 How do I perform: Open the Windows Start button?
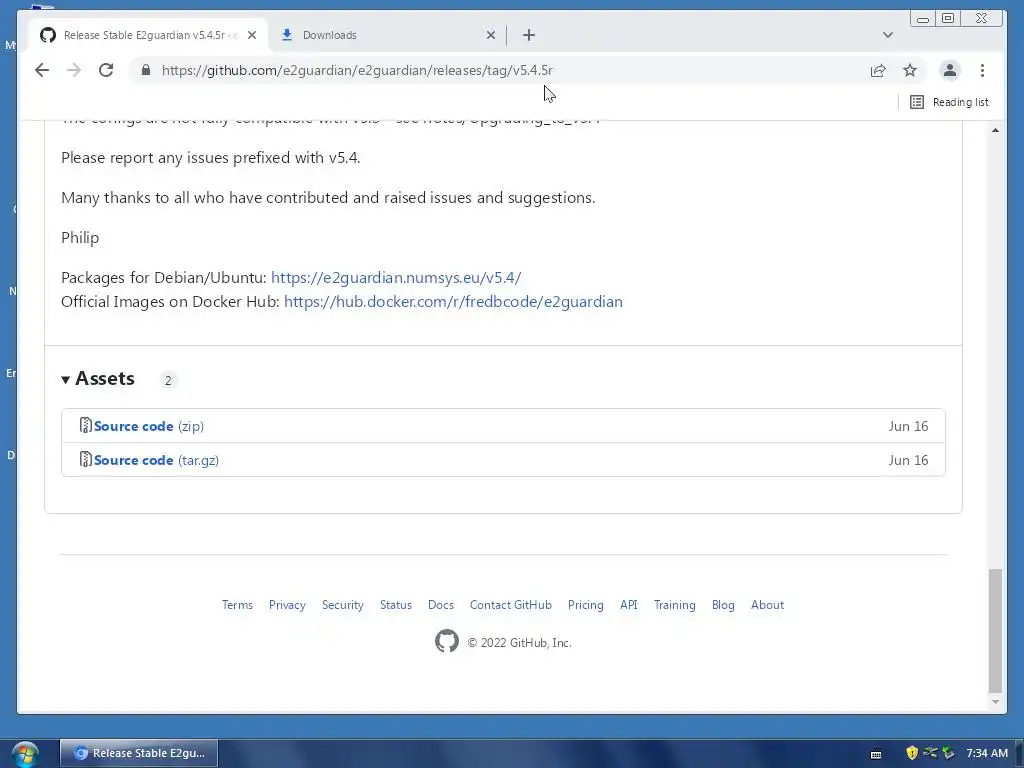coord(25,754)
